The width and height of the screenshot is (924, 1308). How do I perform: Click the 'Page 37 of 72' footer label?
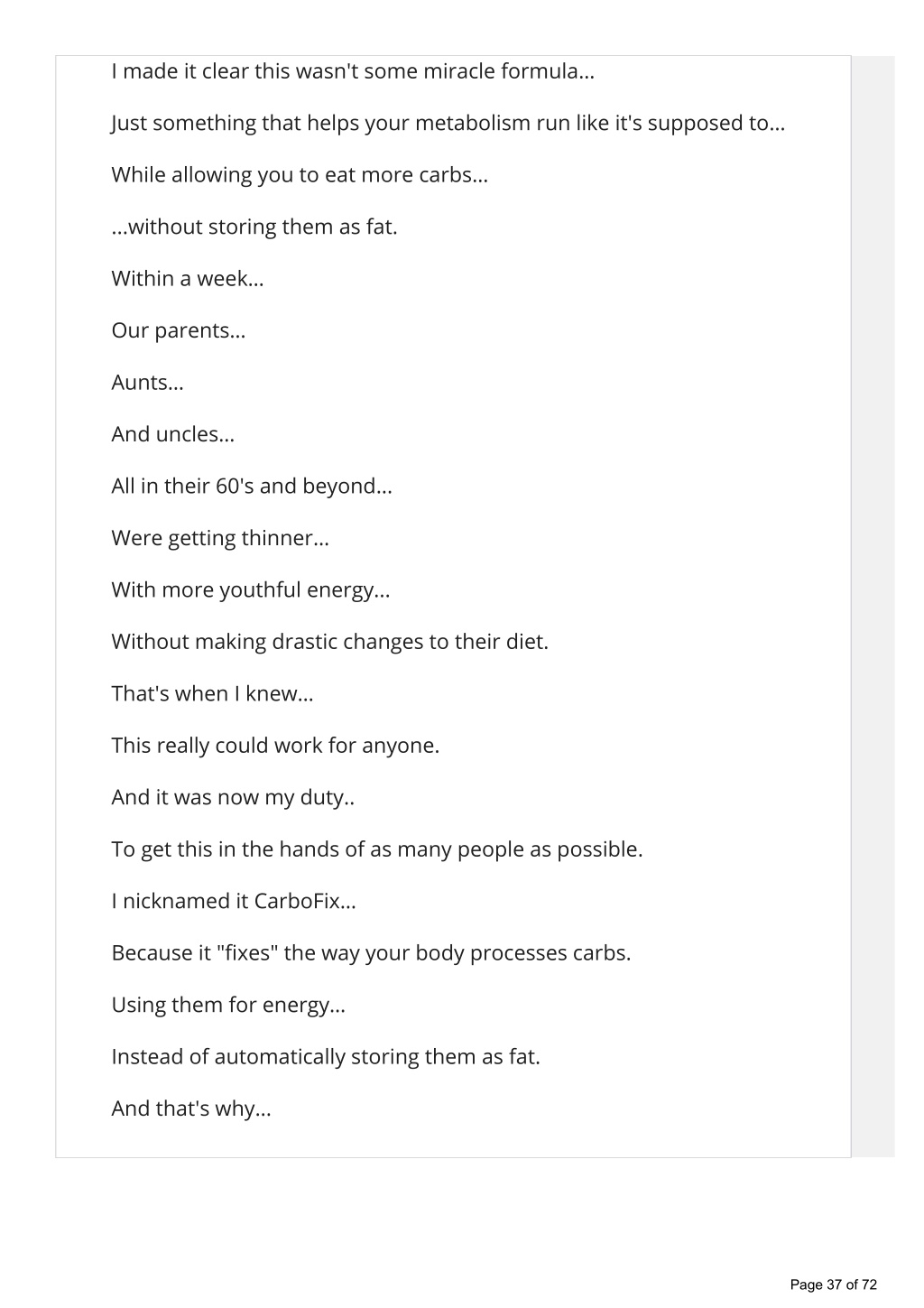coord(833,1285)
